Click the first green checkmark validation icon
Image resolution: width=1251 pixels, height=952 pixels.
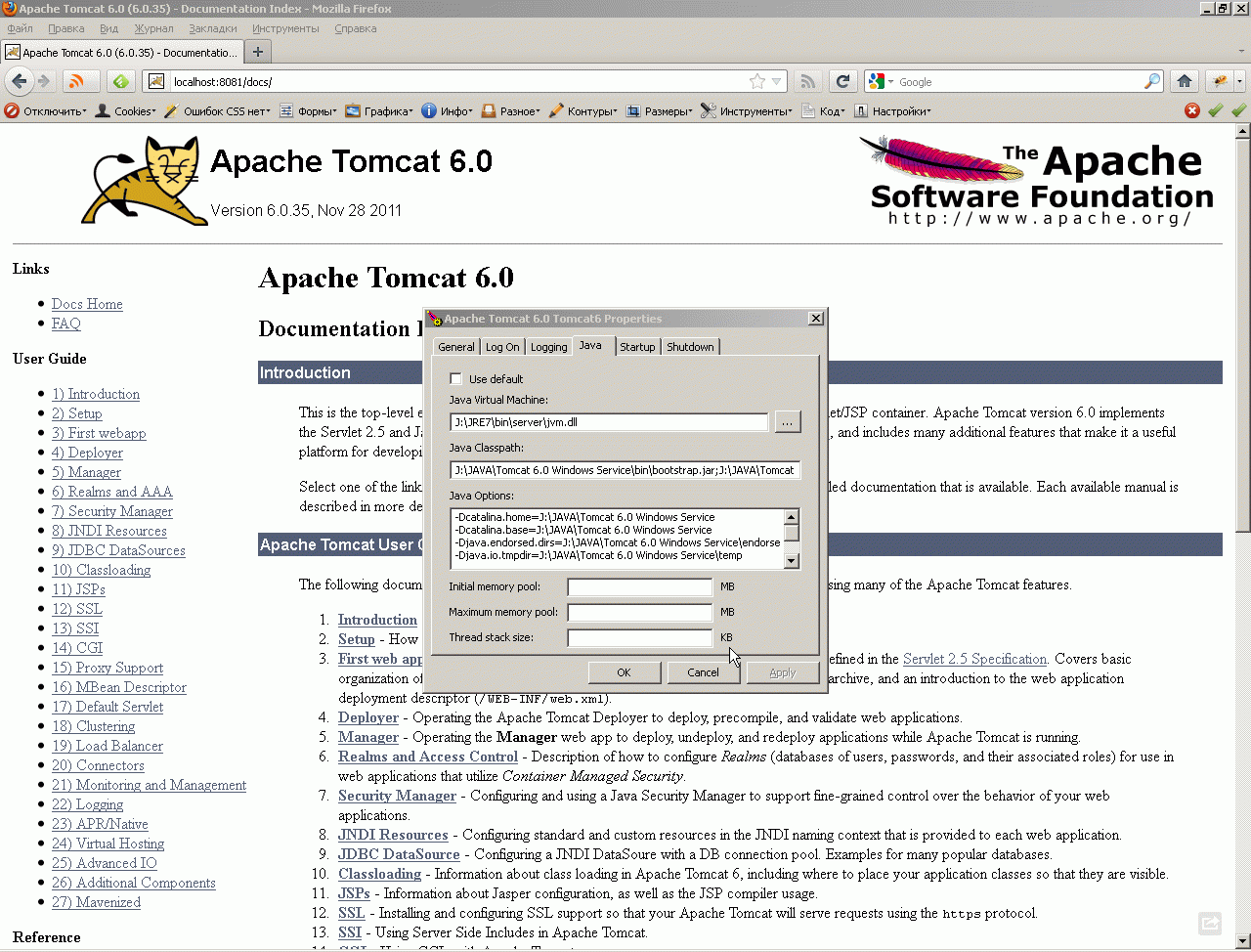click(x=1216, y=110)
